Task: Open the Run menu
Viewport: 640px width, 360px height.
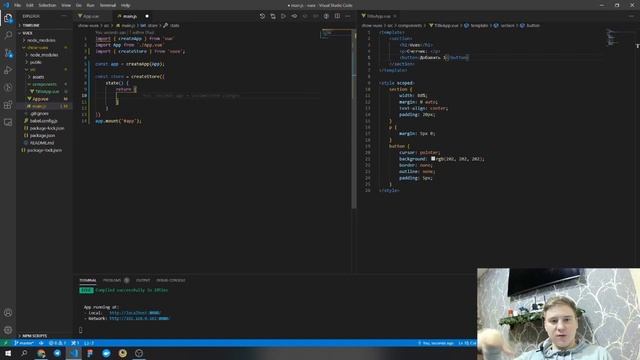Action: (91, 5)
